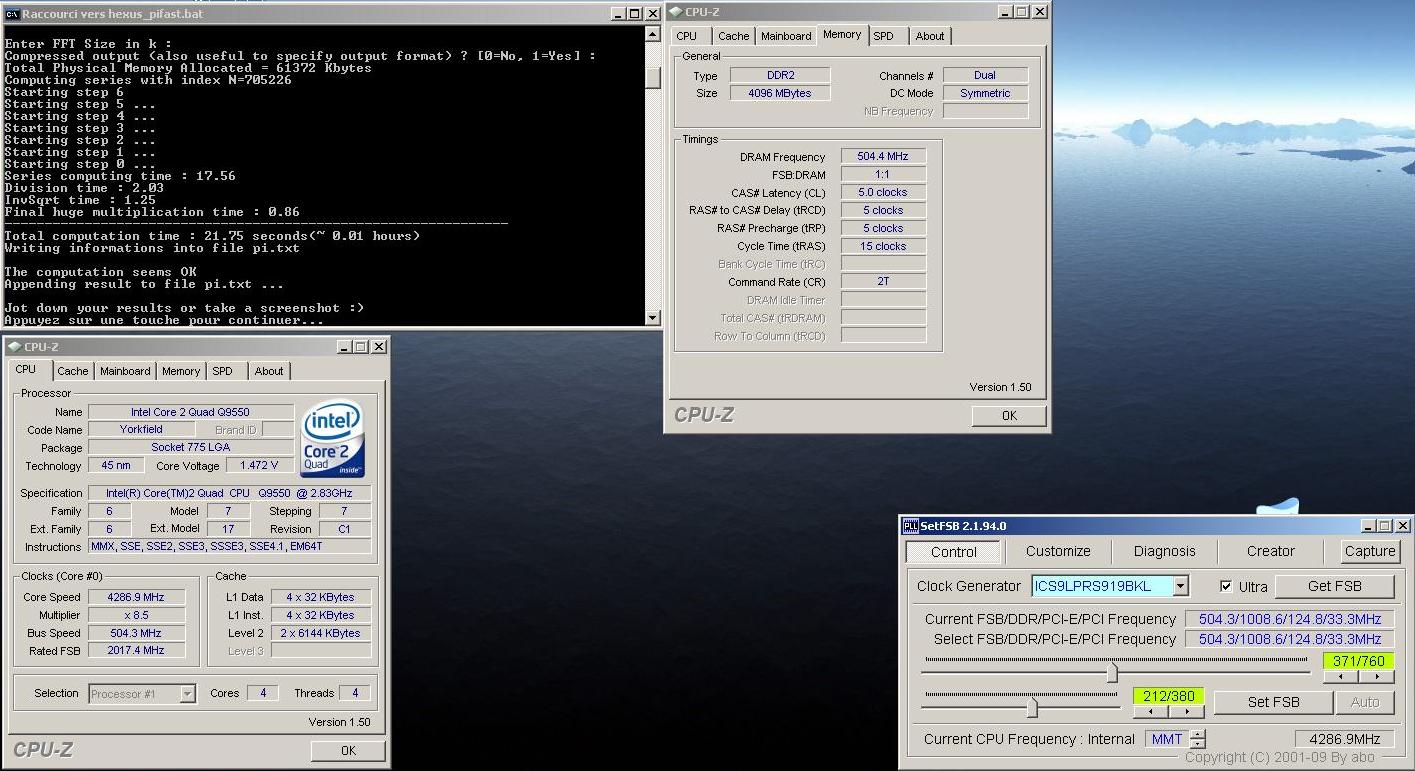Select CPU tab in memory CPU-Z window
The width and height of the screenshot is (1415, 771).
click(x=687, y=36)
